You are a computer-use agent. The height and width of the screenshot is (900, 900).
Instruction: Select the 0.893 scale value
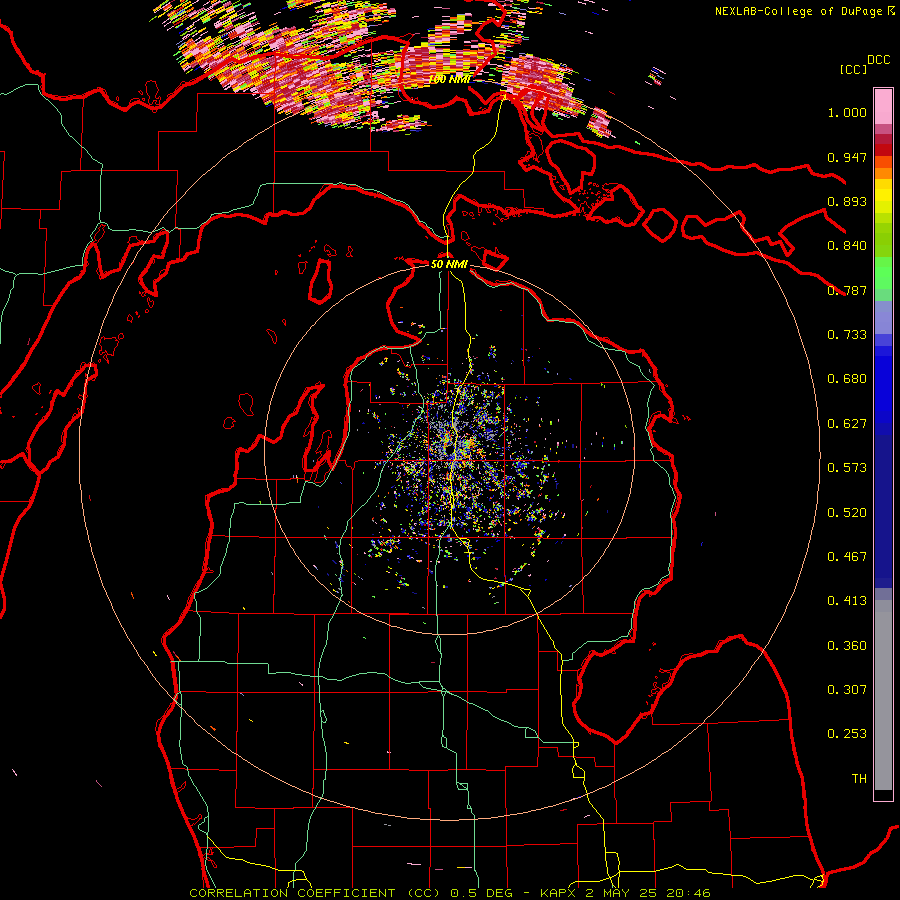coord(847,201)
